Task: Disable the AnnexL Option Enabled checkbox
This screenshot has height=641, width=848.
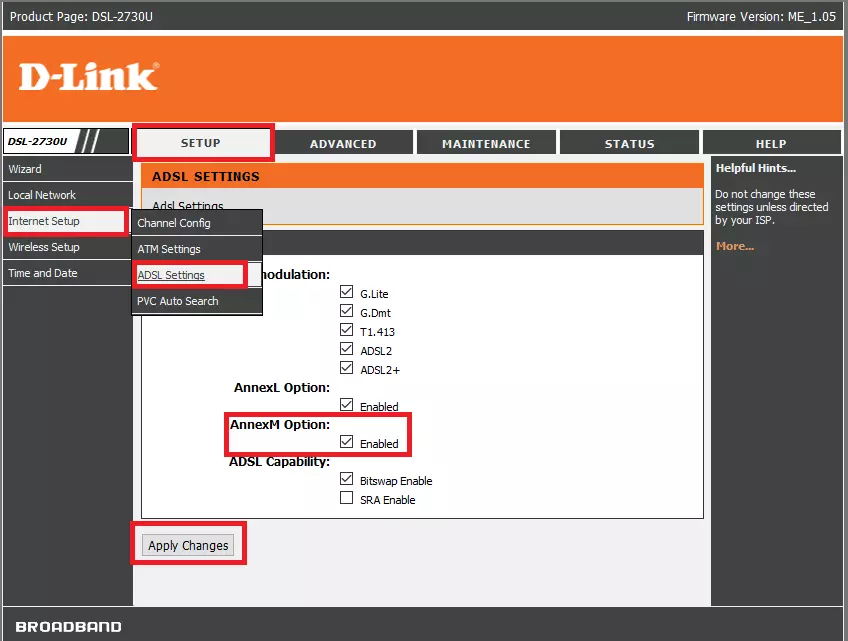Action: coord(347,405)
